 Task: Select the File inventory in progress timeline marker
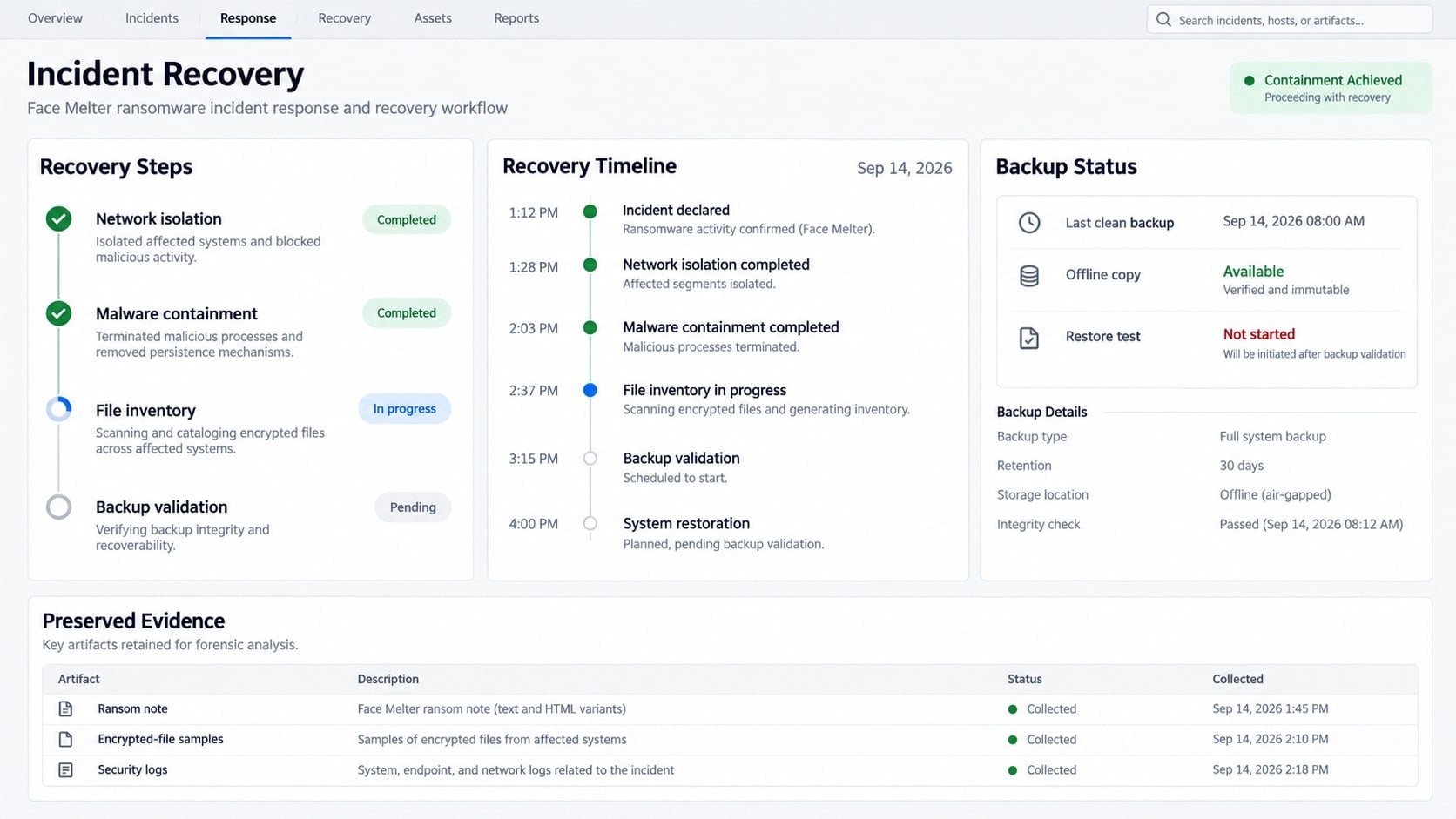point(590,390)
